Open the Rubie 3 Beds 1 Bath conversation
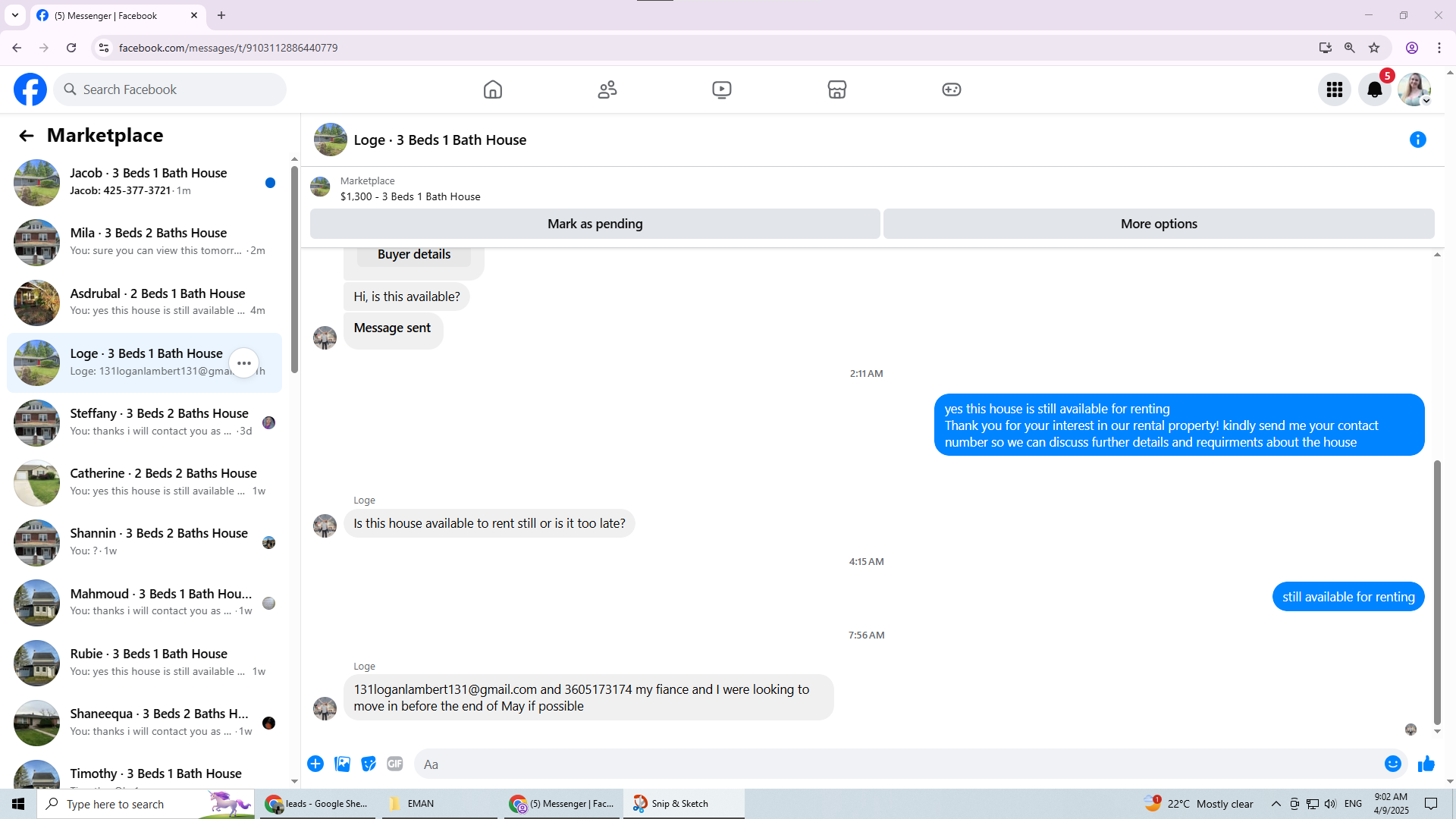 coord(144,664)
